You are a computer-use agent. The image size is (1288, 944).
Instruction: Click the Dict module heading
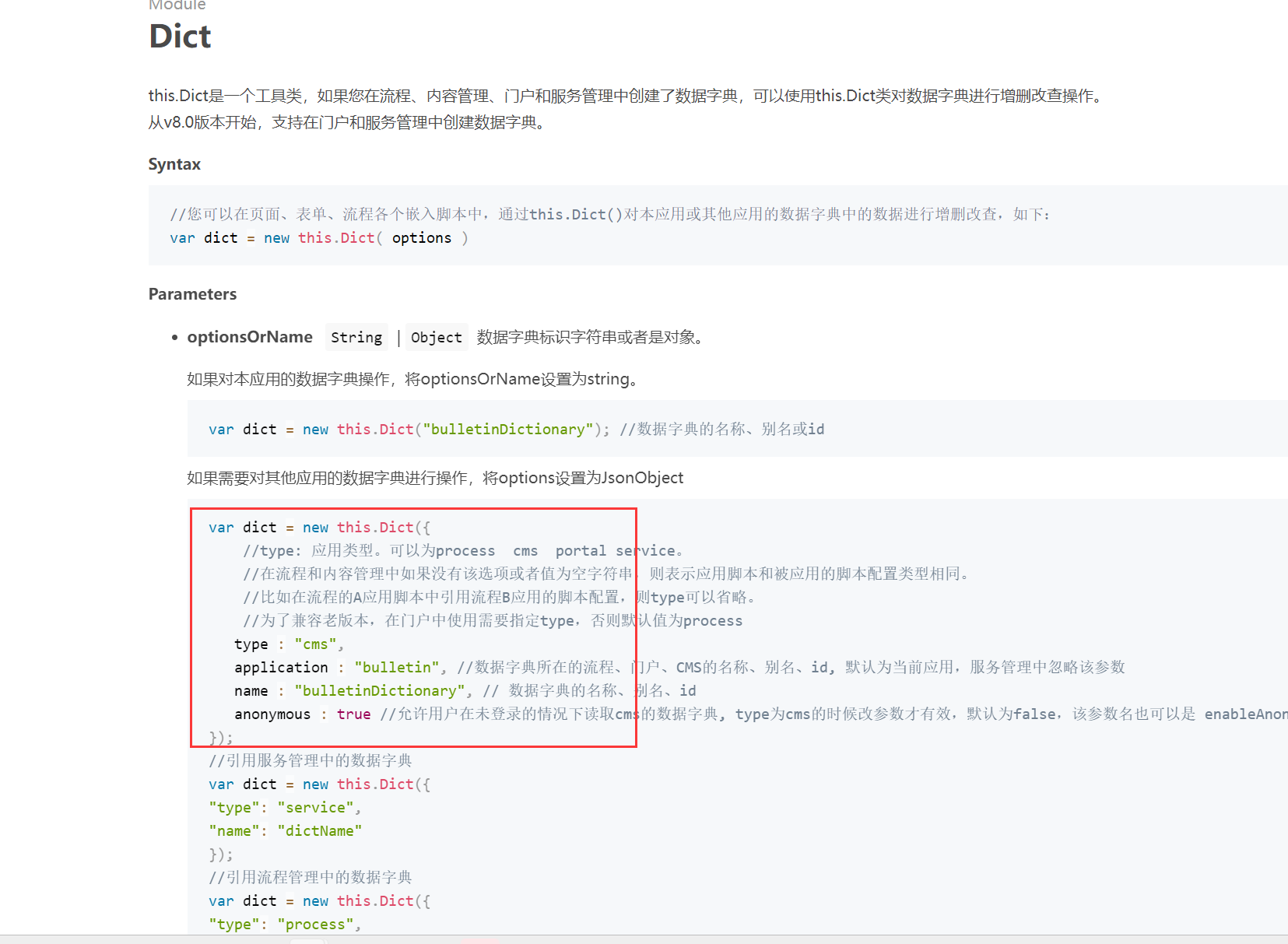pyautogui.click(x=180, y=37)
